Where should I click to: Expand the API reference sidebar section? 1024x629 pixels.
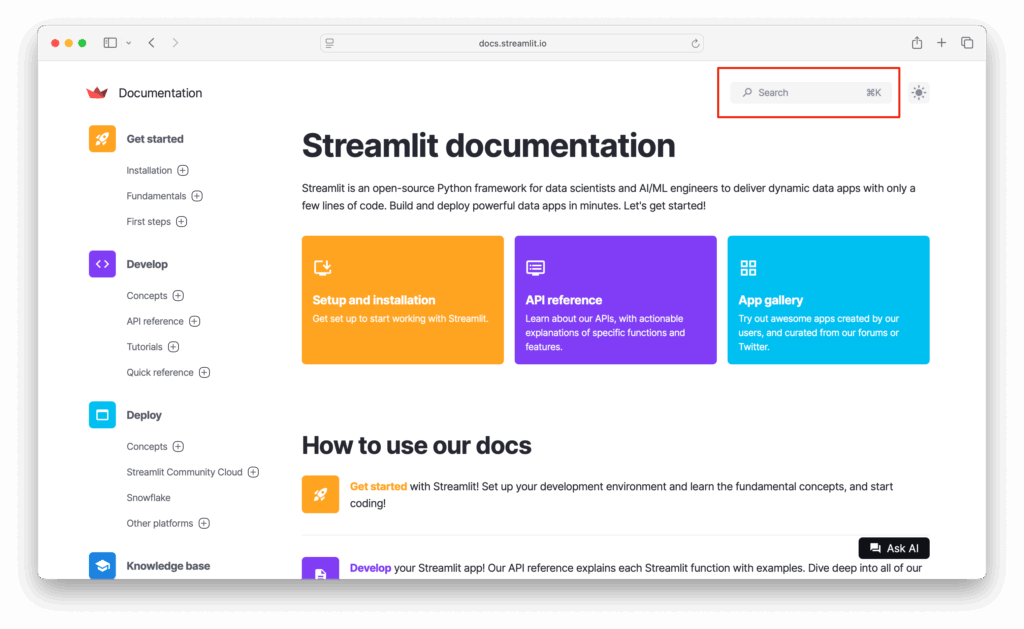tap(195, 322)
